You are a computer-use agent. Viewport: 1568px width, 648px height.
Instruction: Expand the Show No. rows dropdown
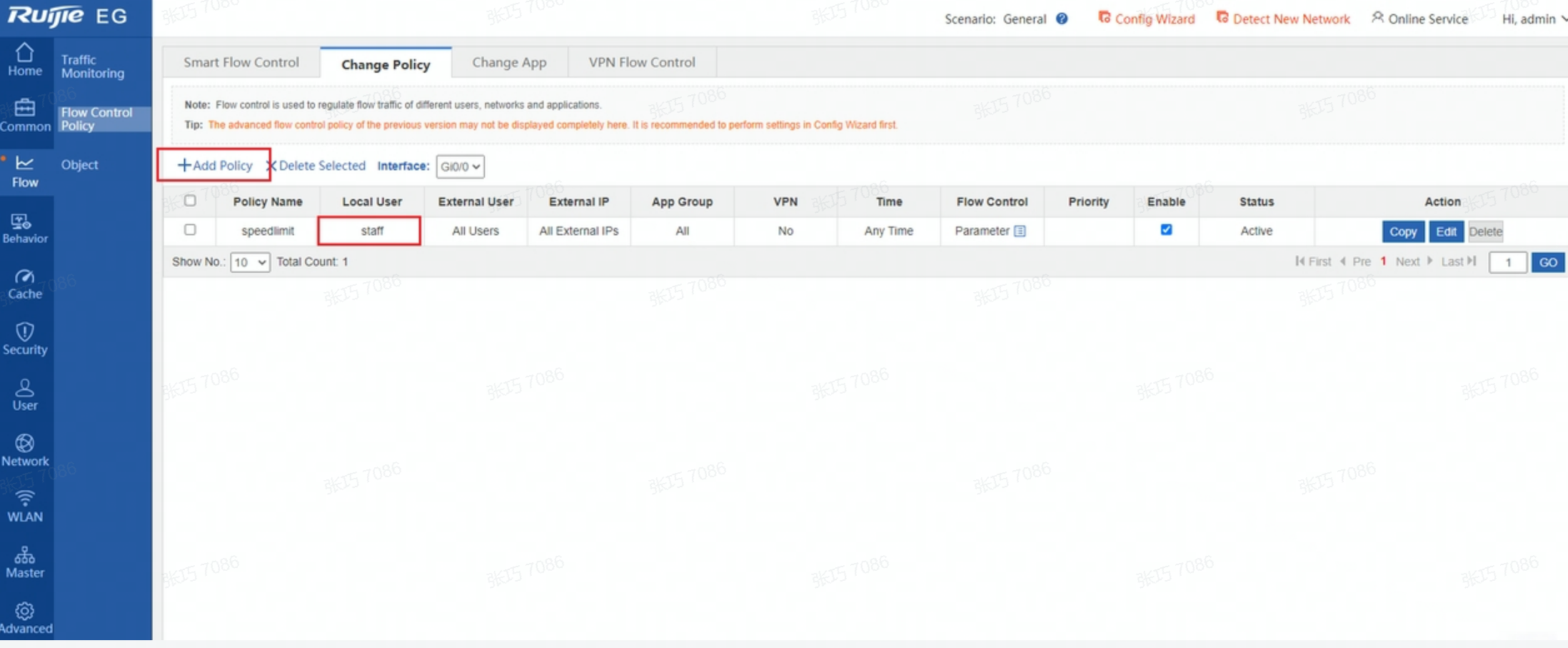[250, 262]
